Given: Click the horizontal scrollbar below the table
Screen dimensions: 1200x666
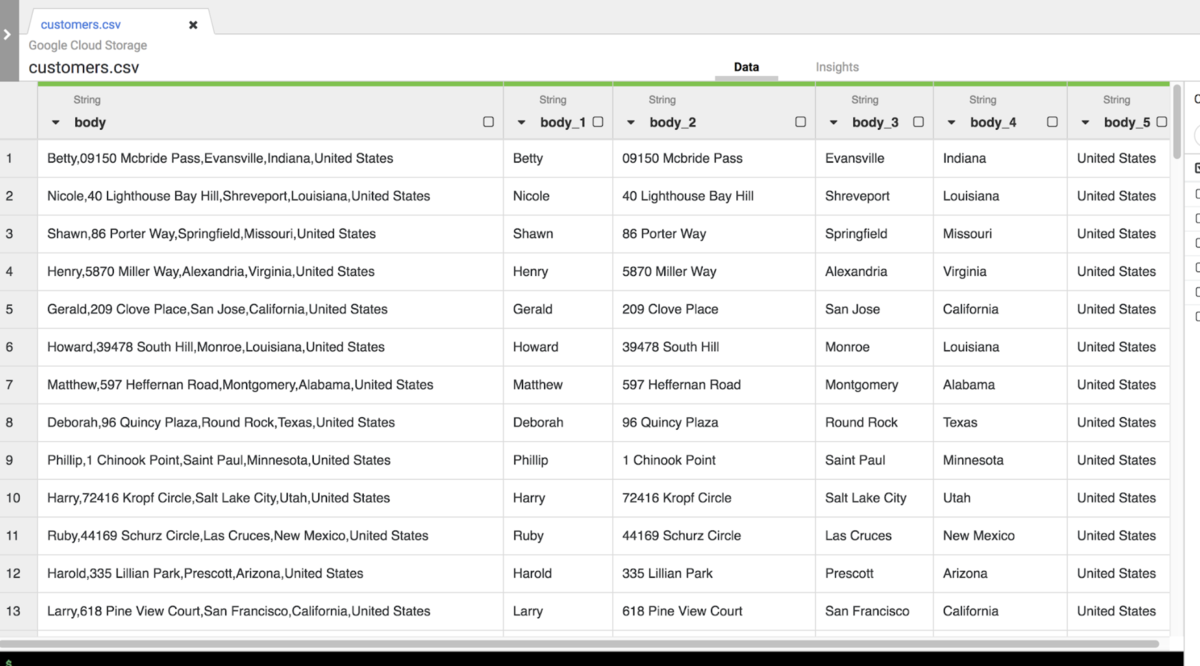Looking at the screenshot, I should pyautogui.click(x=580, y=644).
